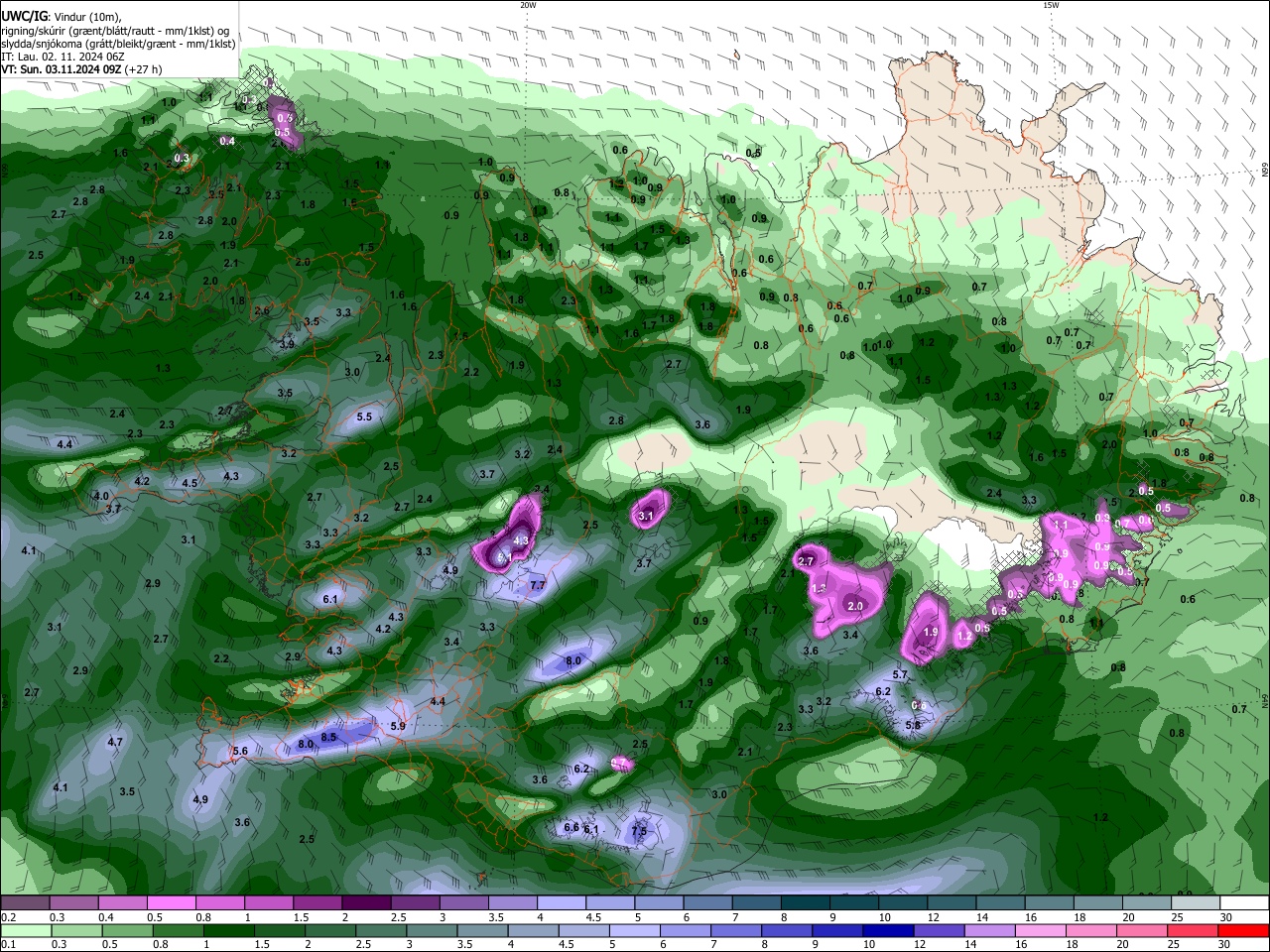Pick the darkest green swatch above lower-legend label 1
Image resolution: width=1270 pixels, height=952 pixels.
point(228,931)
